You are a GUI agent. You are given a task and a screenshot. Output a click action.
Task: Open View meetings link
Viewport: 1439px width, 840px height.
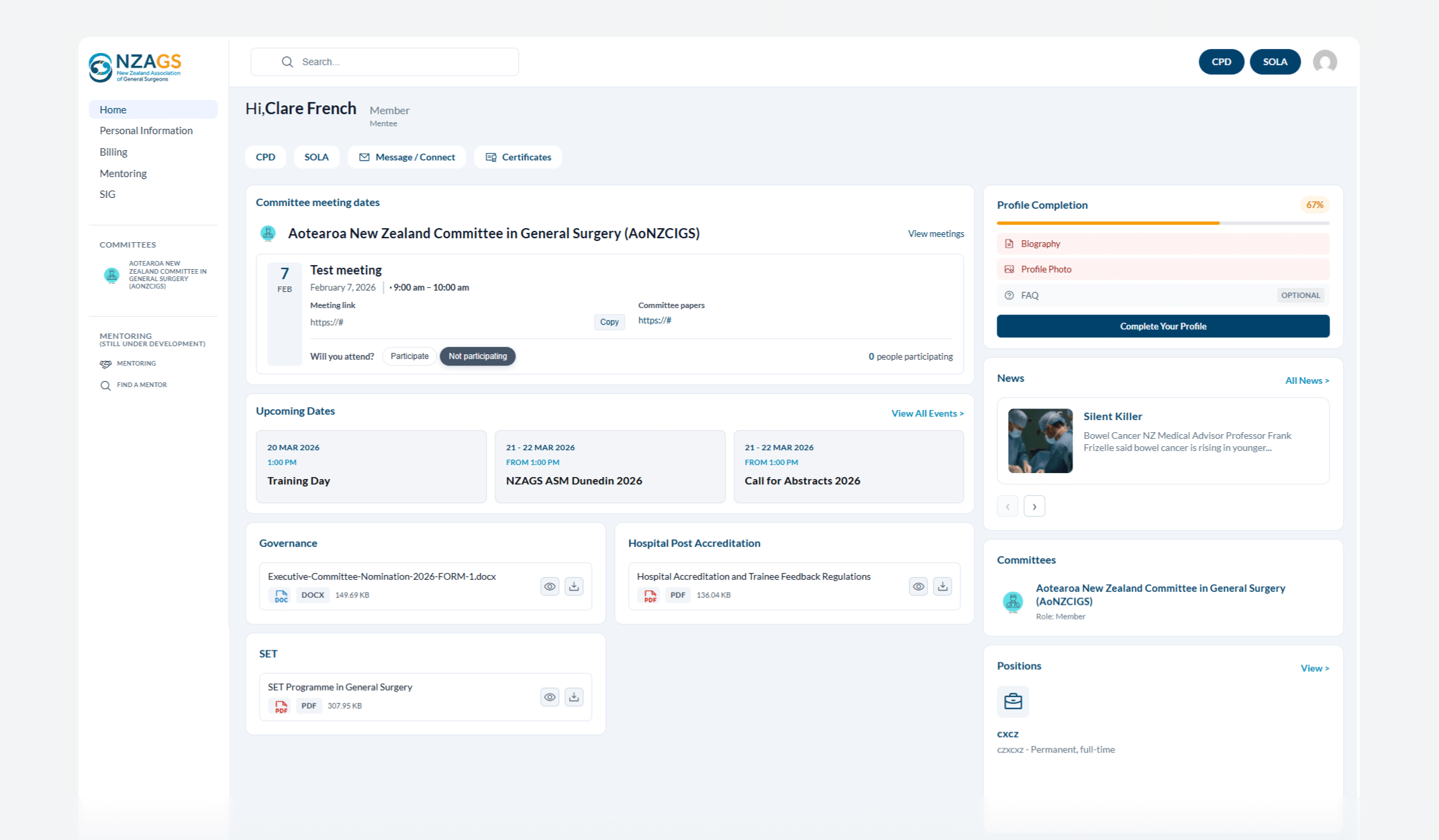936,233
